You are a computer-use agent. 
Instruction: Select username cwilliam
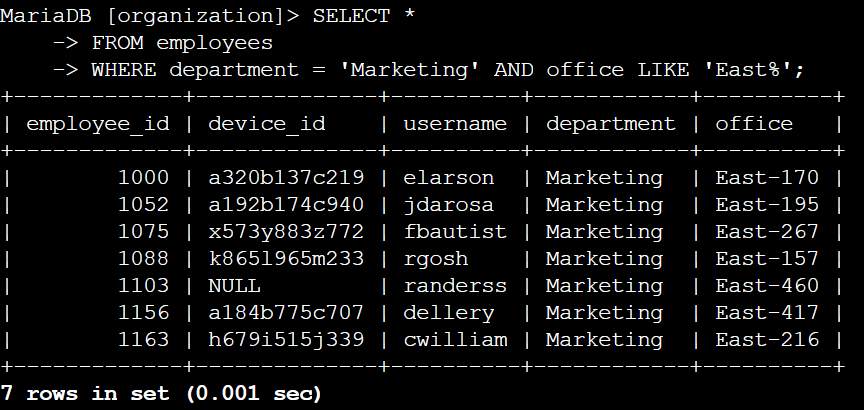coord(455,340)
